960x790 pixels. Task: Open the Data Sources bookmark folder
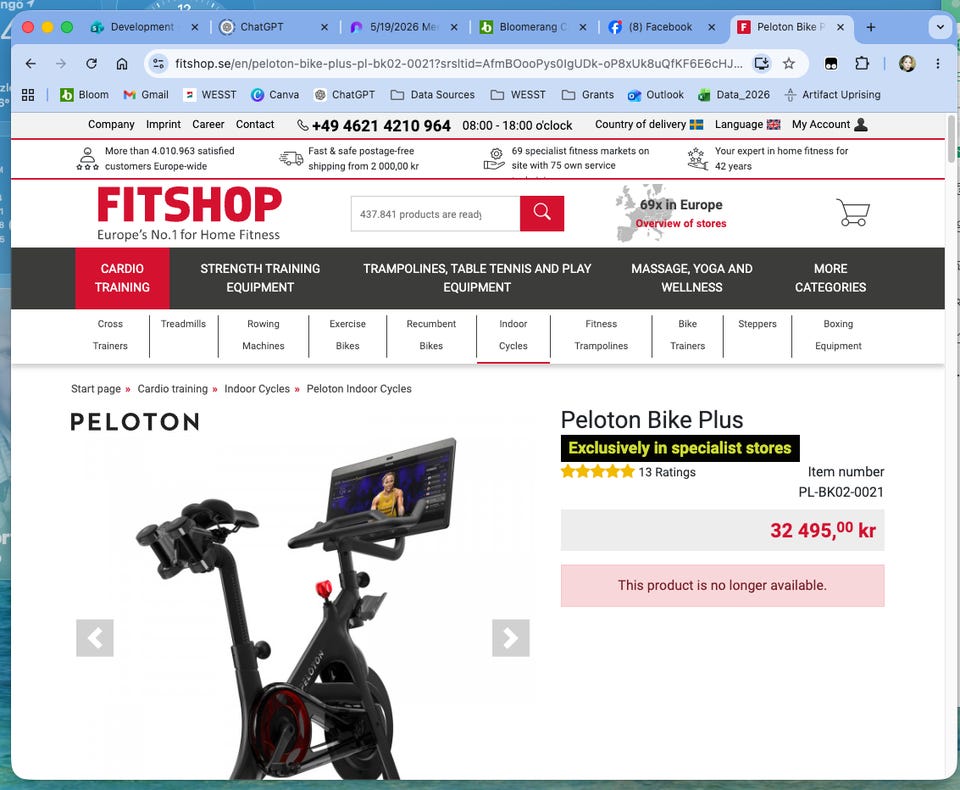coord(433,95)
